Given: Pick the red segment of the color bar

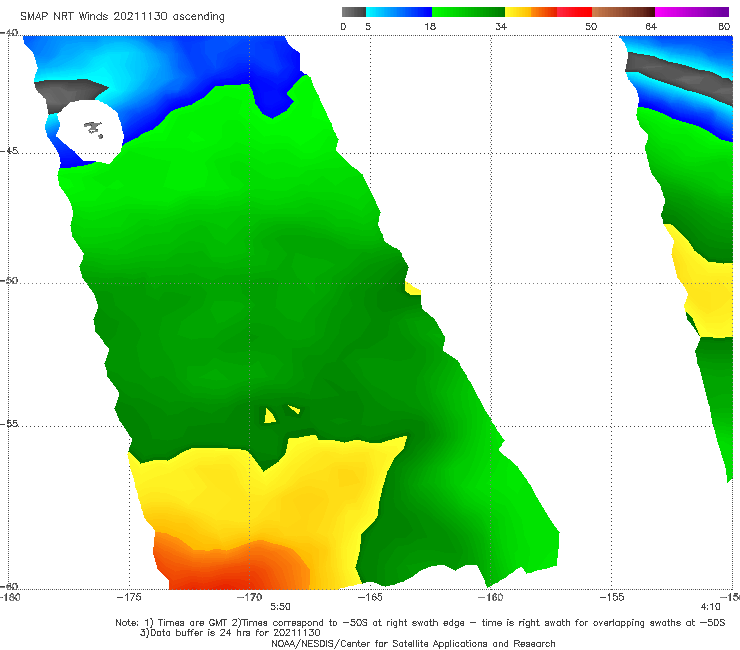Looking at the screenshot, I should (x=575, y=12).
